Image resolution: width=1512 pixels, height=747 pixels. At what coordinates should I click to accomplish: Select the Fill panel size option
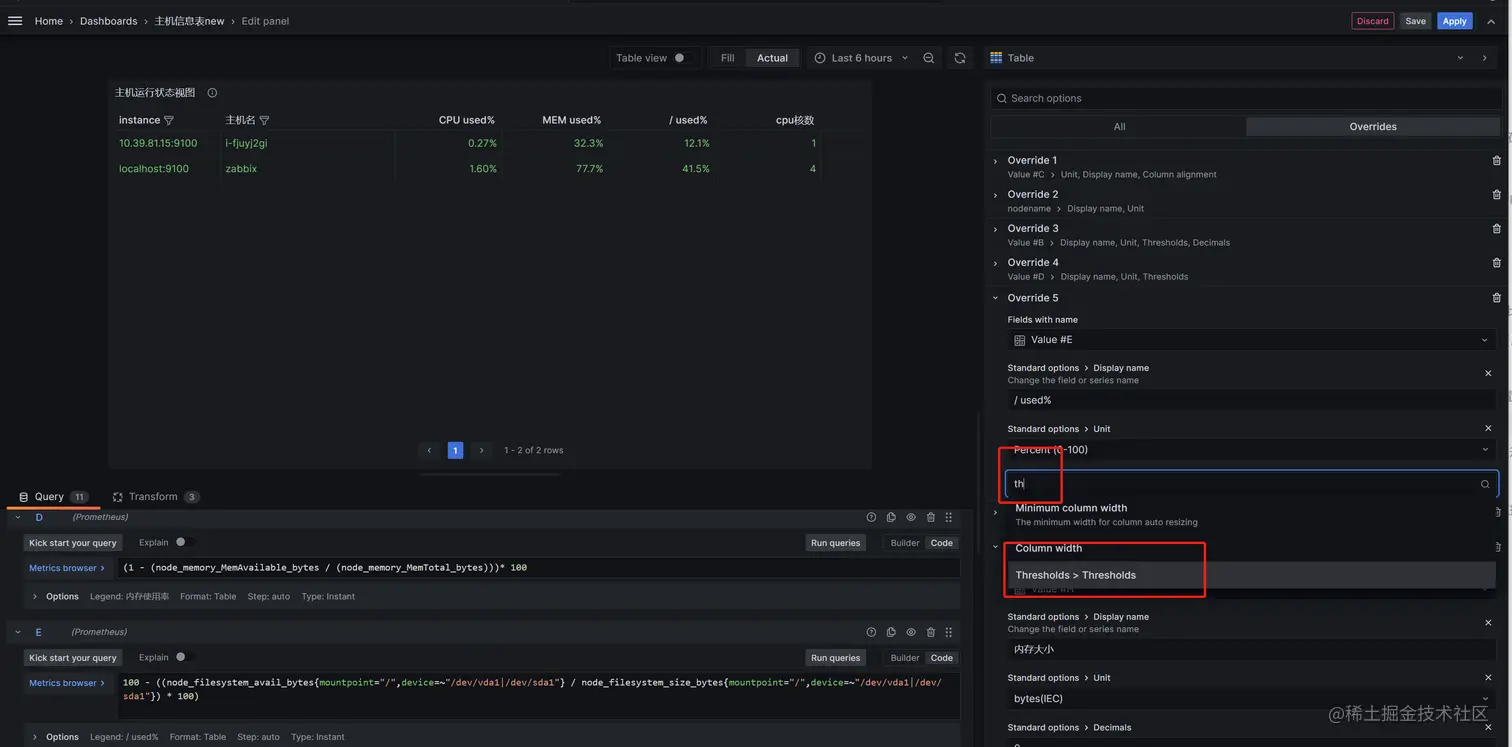tap(728, 58)
